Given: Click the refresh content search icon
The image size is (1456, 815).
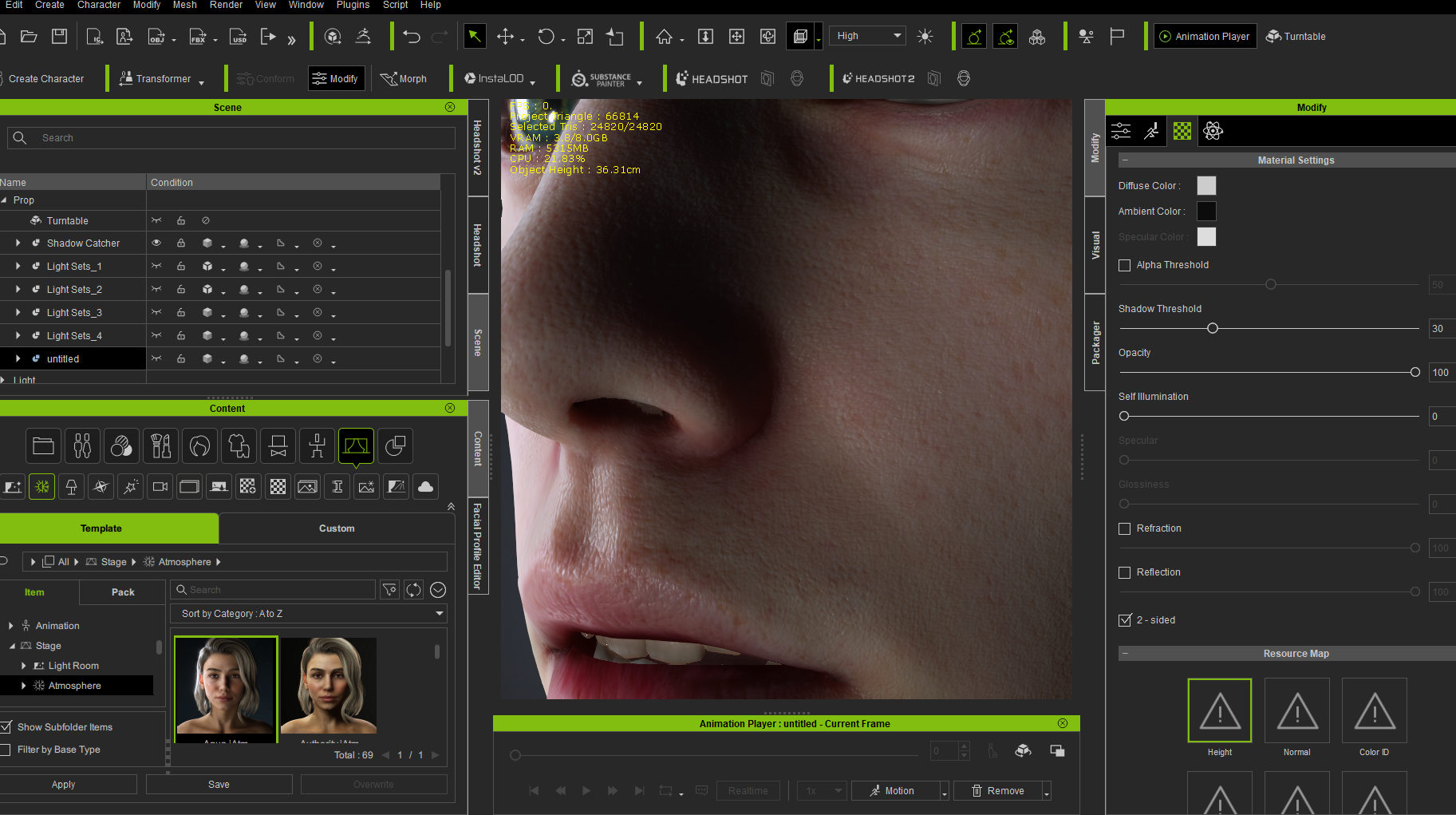Looking at the screenshot, I should pos(413,590).
